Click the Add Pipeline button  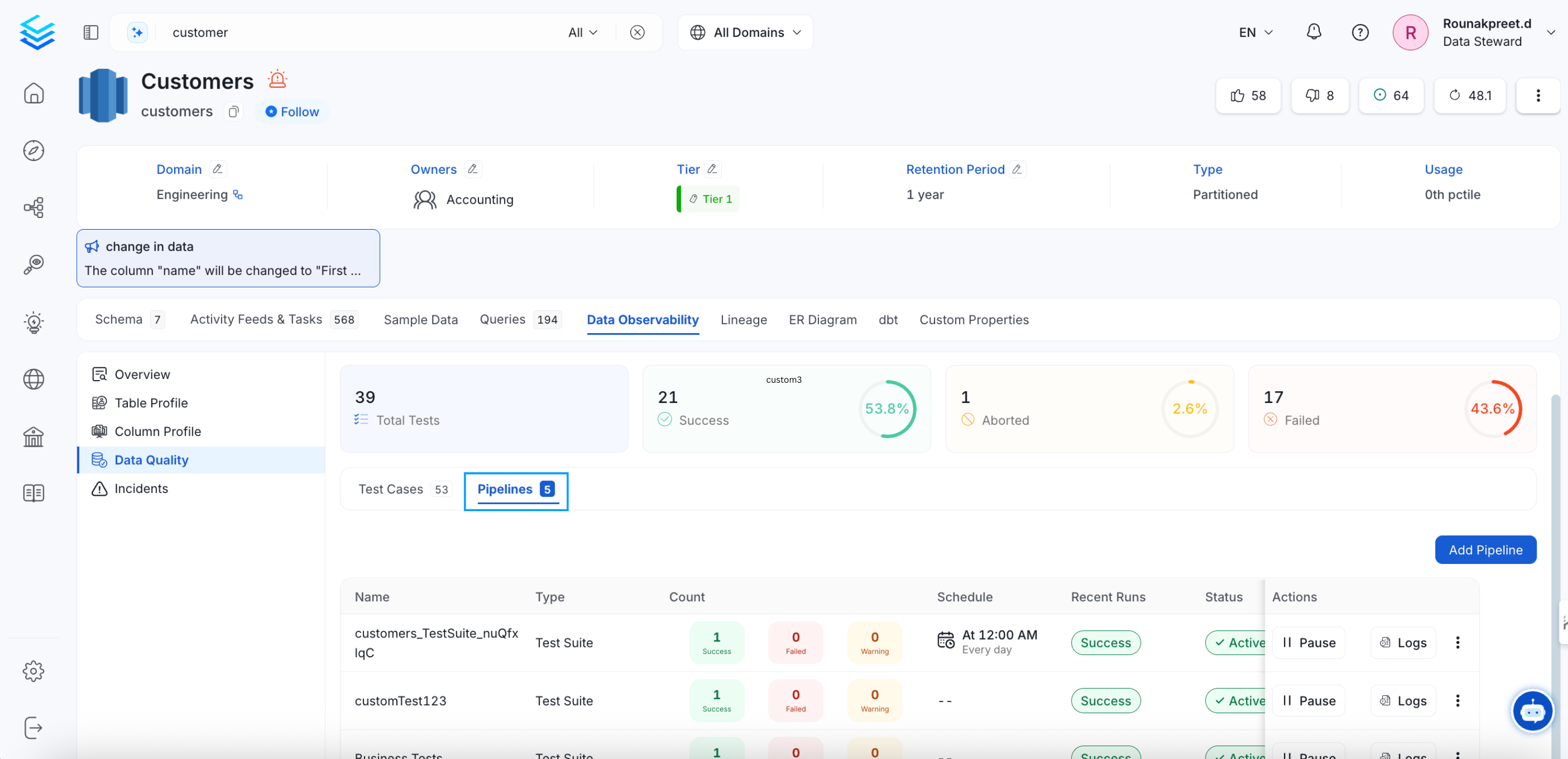point(1485,550)
